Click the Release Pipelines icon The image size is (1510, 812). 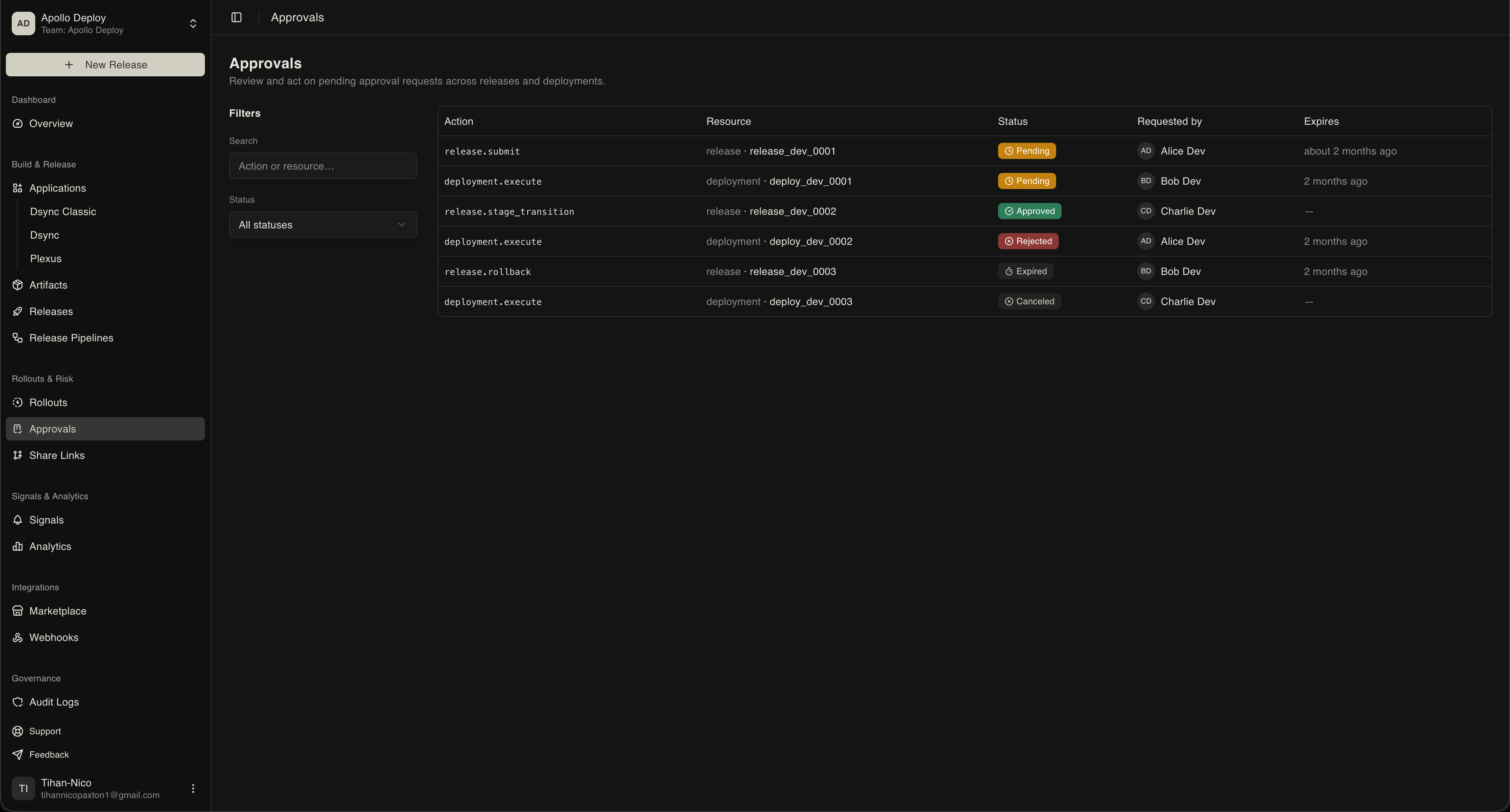18,338
